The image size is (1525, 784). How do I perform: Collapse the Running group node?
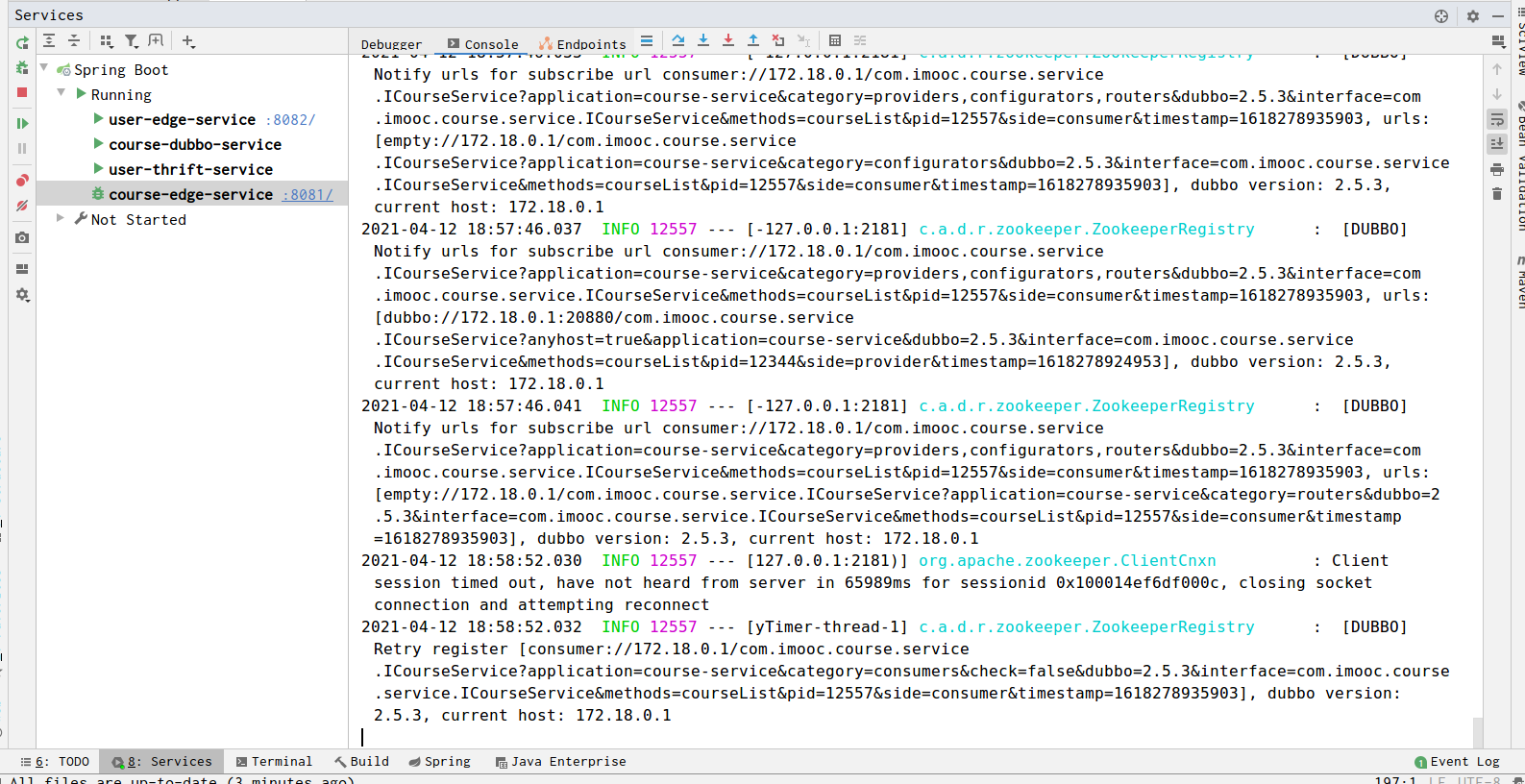(x=61, y=93)
